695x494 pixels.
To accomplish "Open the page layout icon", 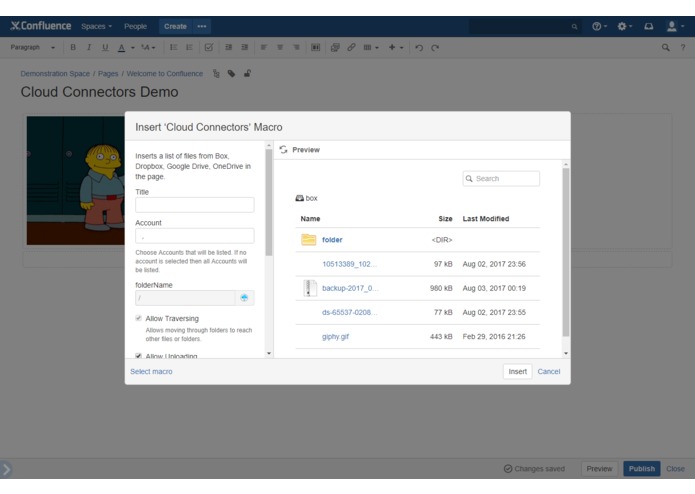I will 315,47.
